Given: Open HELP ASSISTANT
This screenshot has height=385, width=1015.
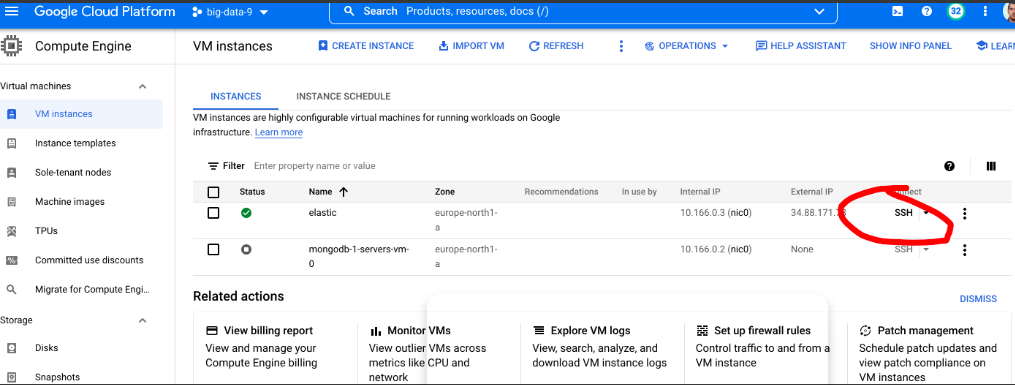Looking at the screenshot, I should click(801, 46).
